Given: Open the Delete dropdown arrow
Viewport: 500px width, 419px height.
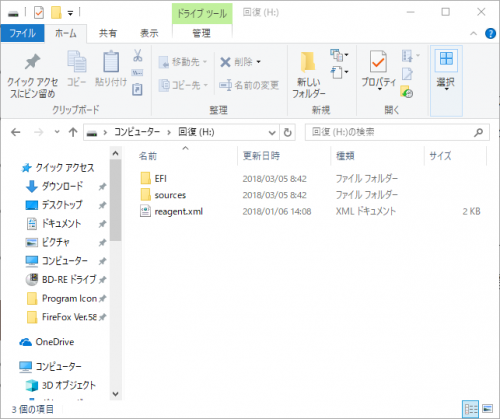Looking at the screenshot, I should (259, 62).
